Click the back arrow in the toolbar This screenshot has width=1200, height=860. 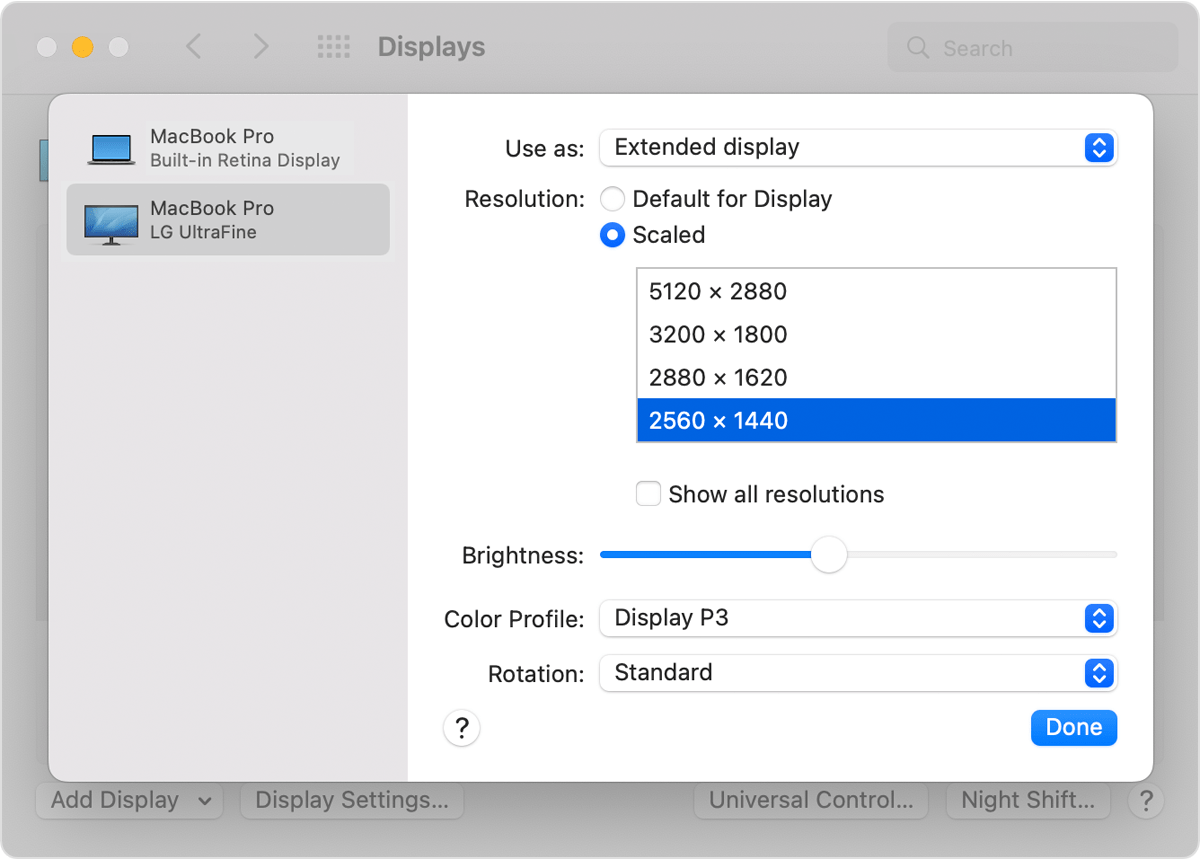(x=194, y=46)
